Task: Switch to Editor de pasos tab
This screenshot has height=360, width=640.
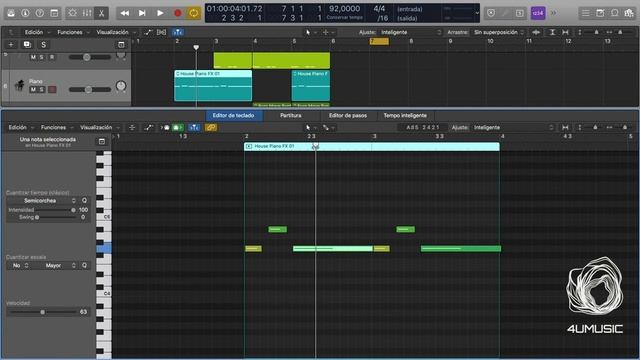Action: click(x=348, y=116)
